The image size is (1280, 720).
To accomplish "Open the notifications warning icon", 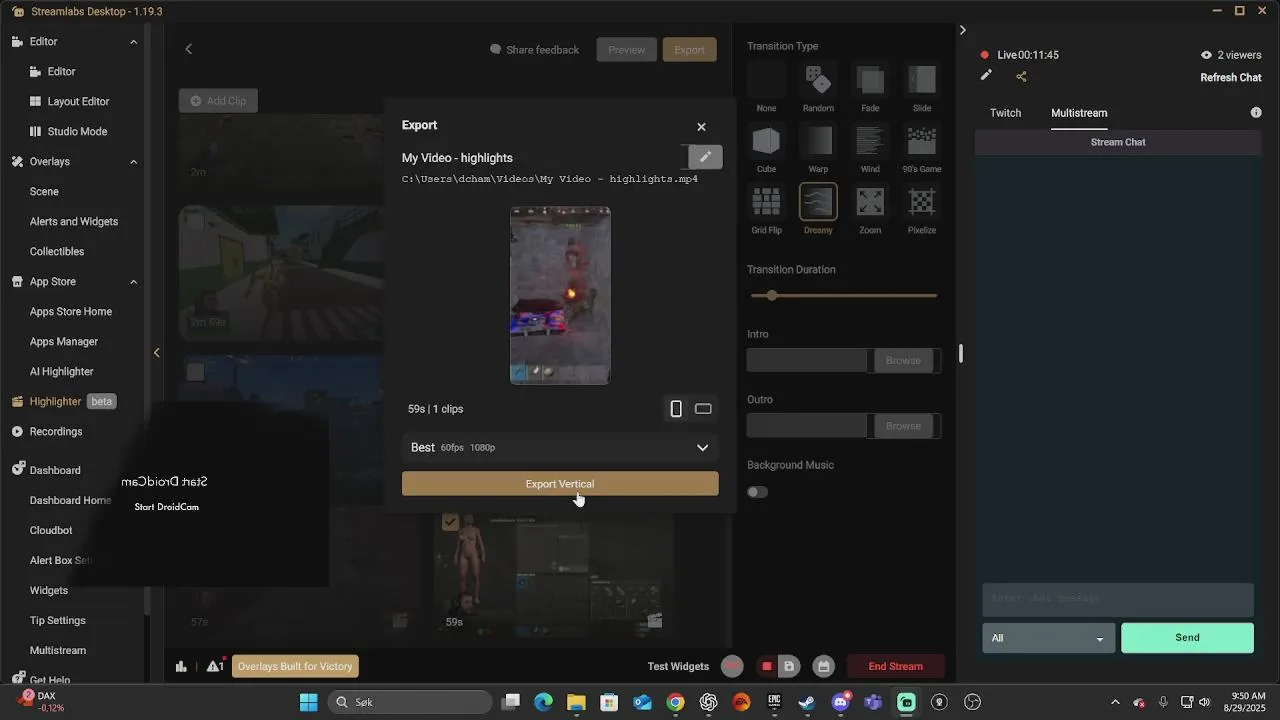I will (x=214, y=666).
